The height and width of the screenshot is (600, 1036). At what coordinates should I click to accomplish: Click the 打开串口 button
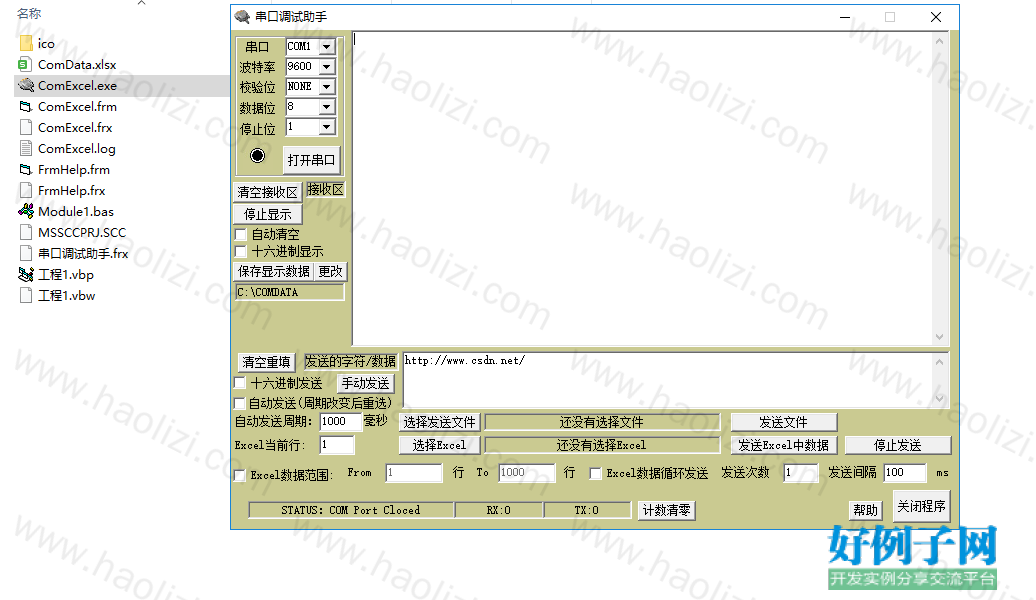tap(311, 160)
